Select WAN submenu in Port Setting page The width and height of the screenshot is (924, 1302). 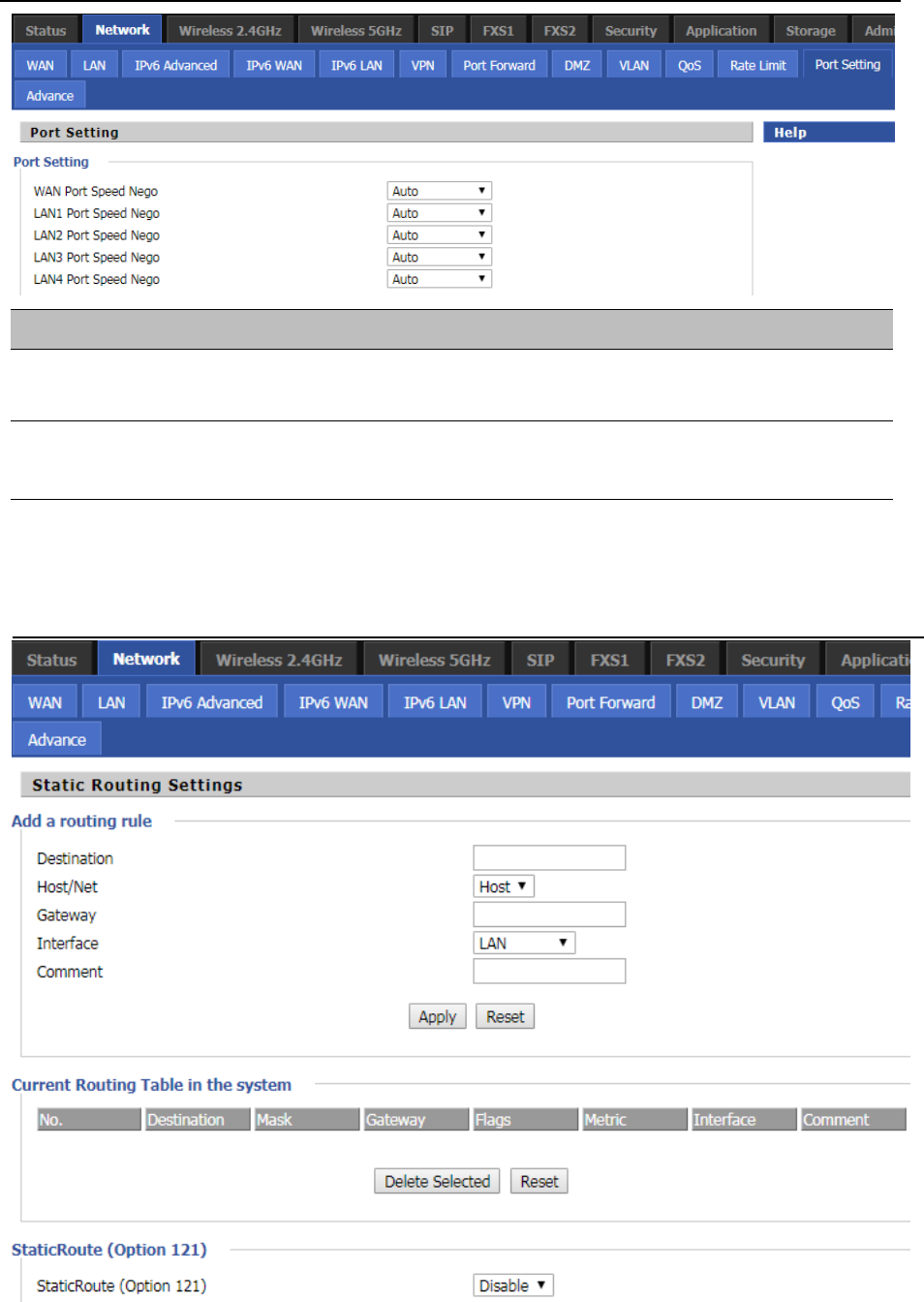(x=41, y=65)
